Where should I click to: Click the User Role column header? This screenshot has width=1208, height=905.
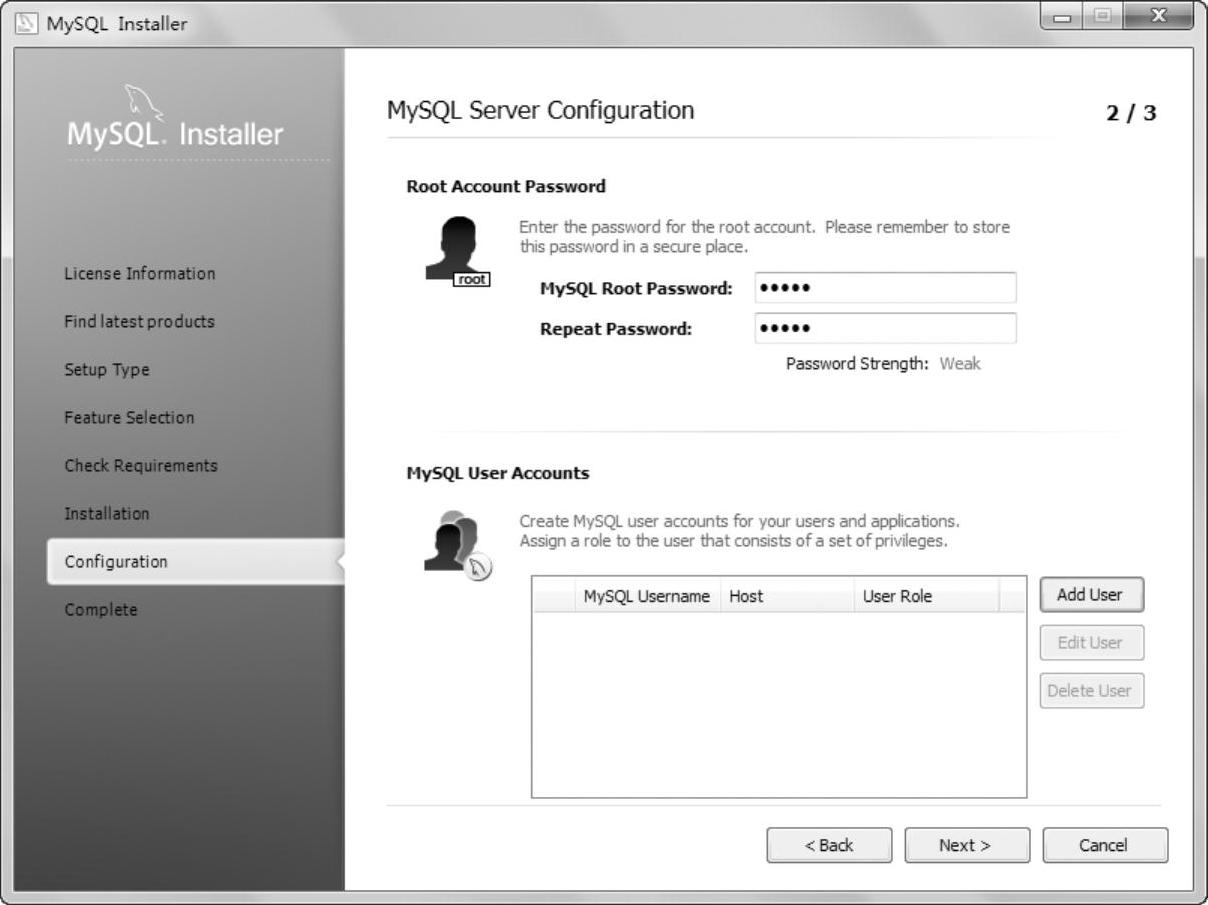coord(897,597)
